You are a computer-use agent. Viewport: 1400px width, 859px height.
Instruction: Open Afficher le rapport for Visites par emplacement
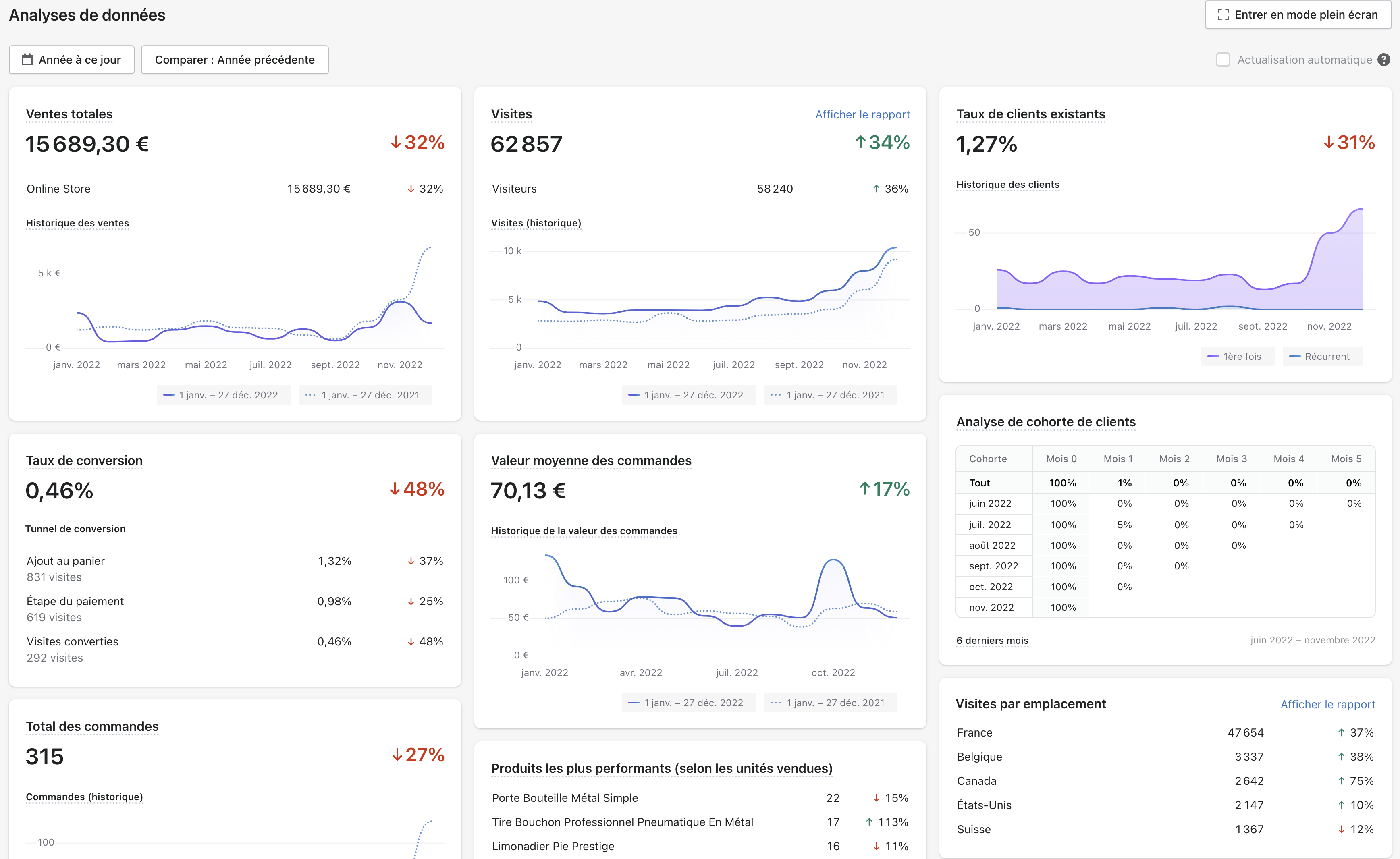1327,704
